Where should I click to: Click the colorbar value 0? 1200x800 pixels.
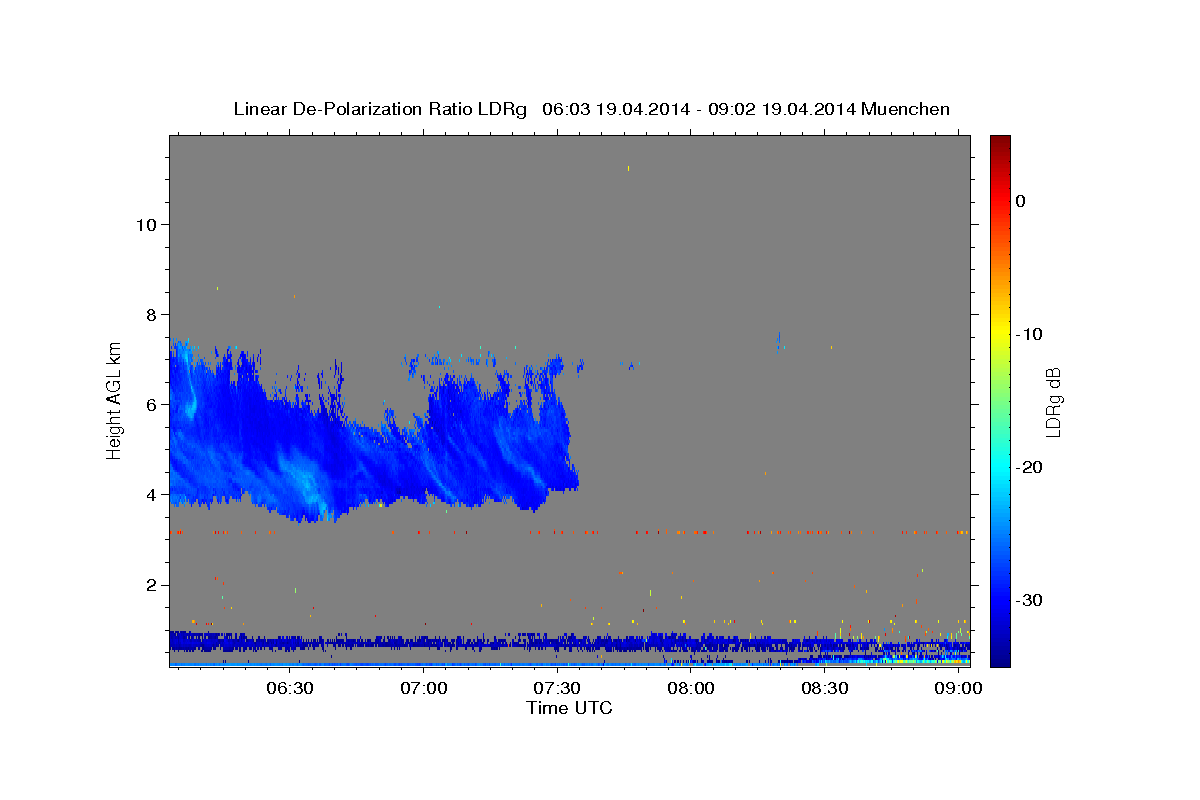(x=1021, y=201)
